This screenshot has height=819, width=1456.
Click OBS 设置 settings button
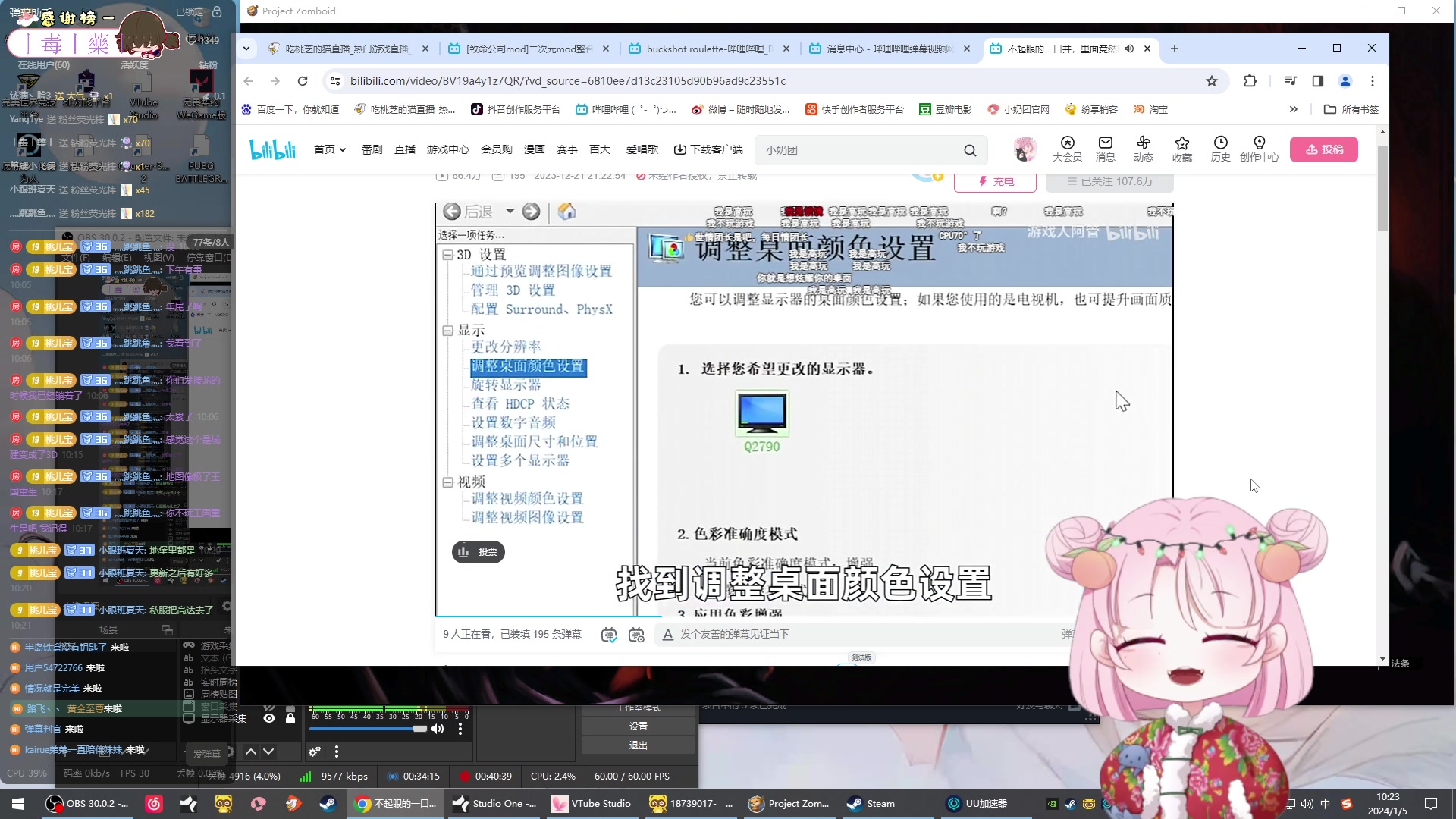pyautogui.click(x=639, y=726)
